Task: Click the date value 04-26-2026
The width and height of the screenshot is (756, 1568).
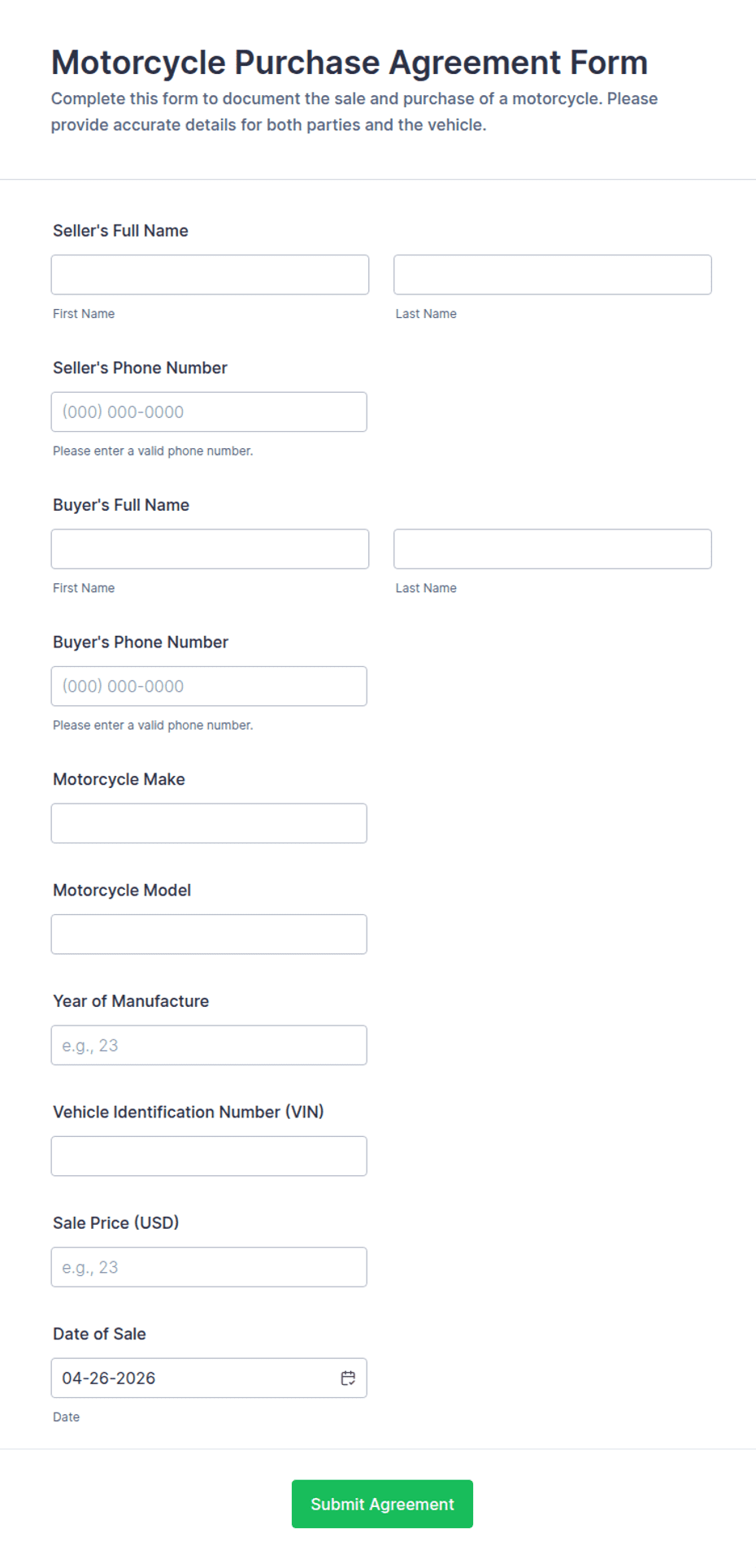Action: point(109,1378)
